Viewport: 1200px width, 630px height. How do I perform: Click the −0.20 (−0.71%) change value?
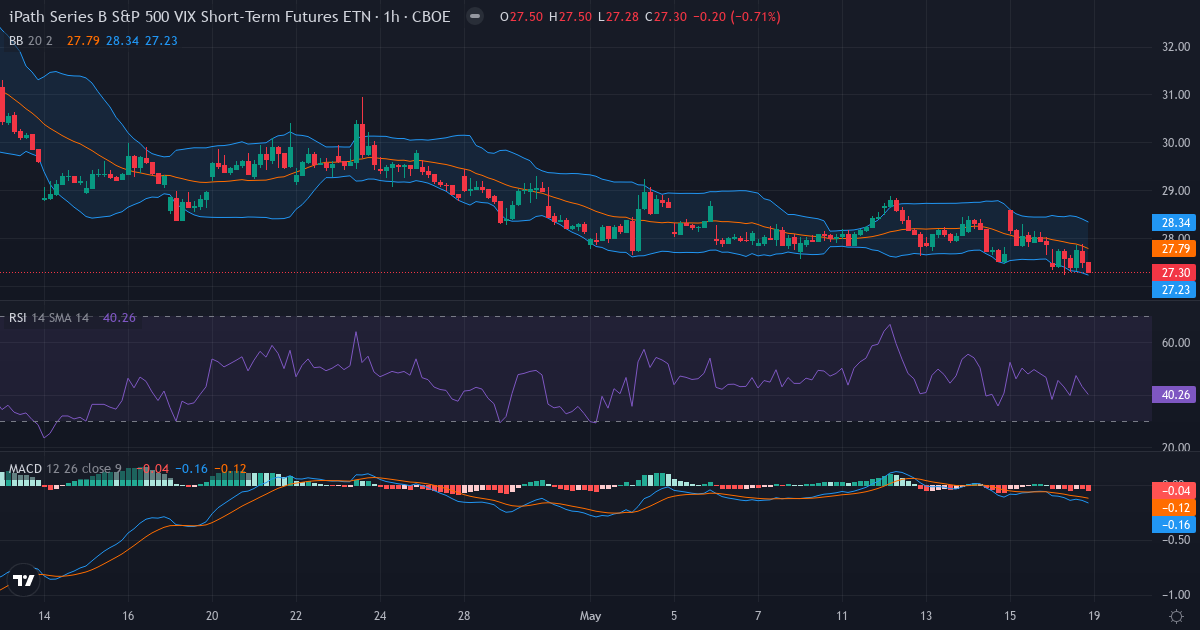(736, 17)
